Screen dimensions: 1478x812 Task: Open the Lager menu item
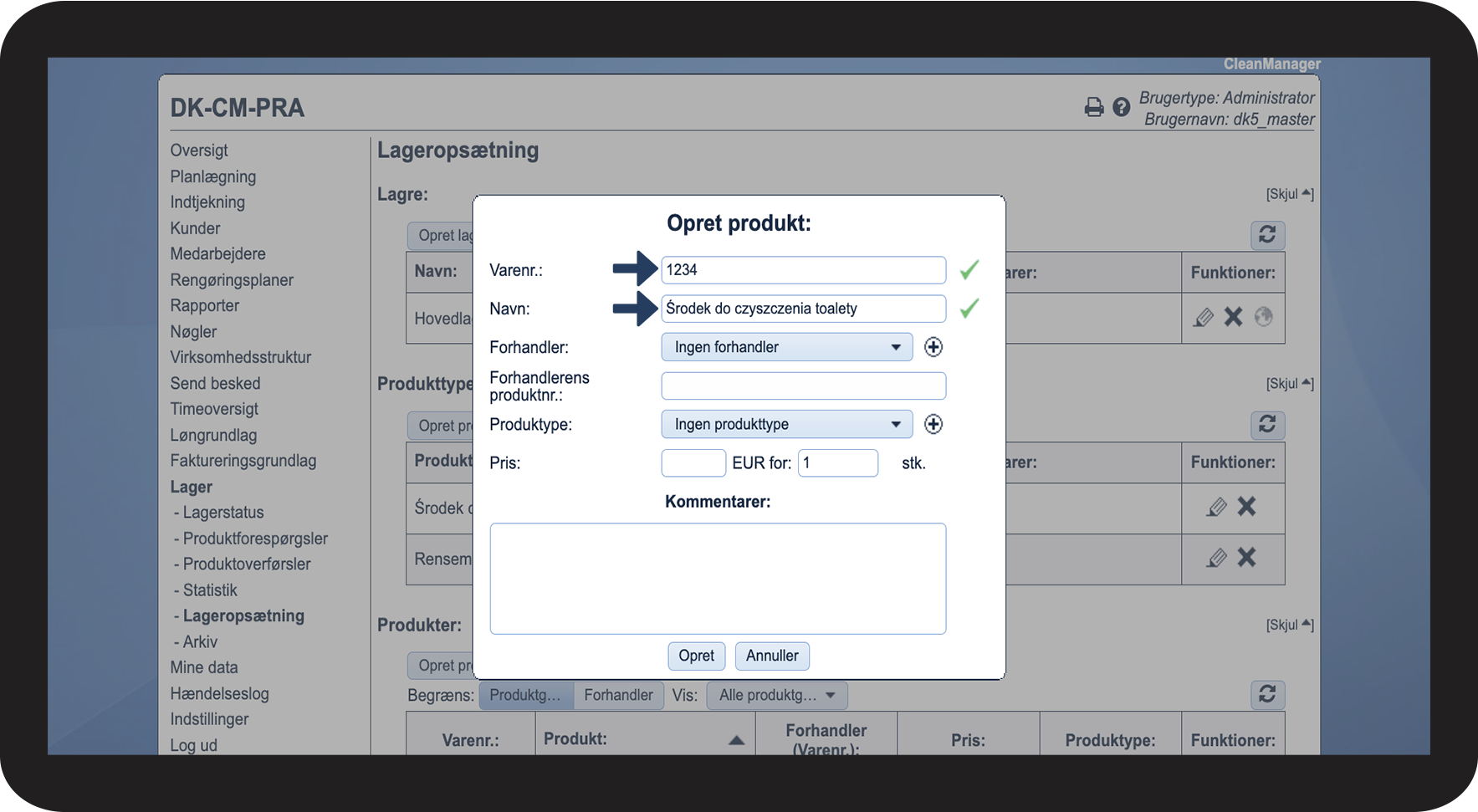click(192, 487)
